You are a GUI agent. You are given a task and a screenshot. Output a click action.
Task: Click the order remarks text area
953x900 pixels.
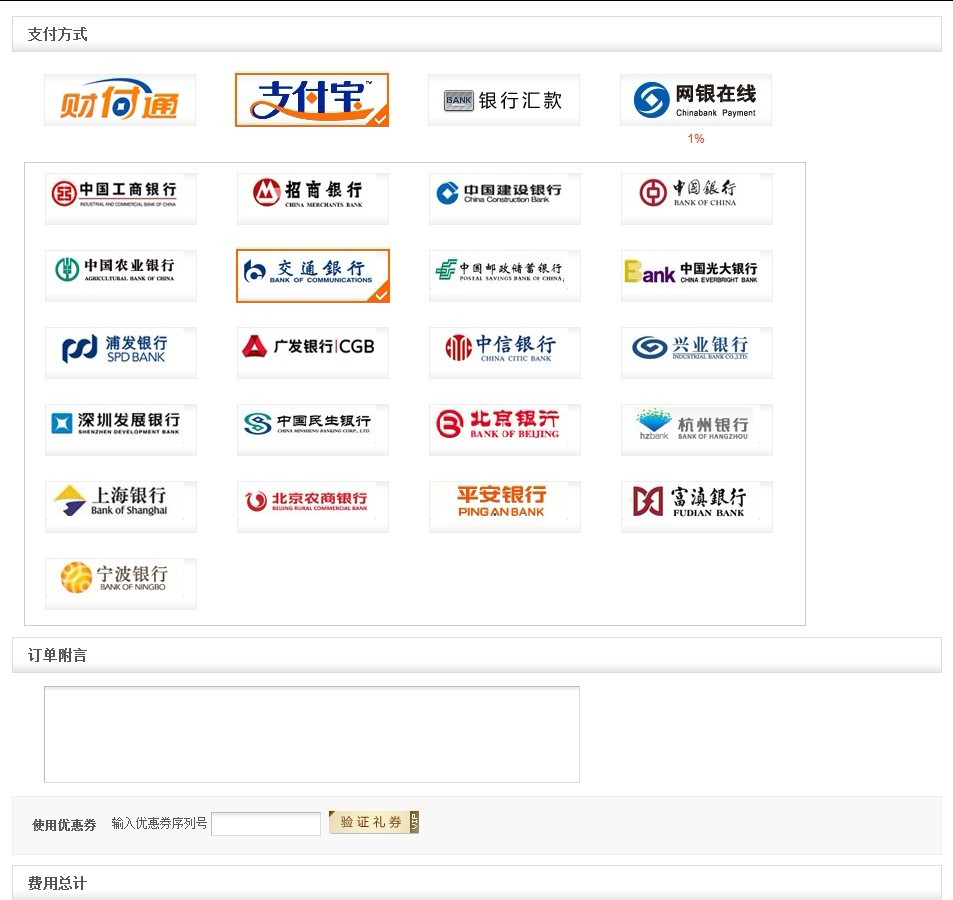coord(312,734)
